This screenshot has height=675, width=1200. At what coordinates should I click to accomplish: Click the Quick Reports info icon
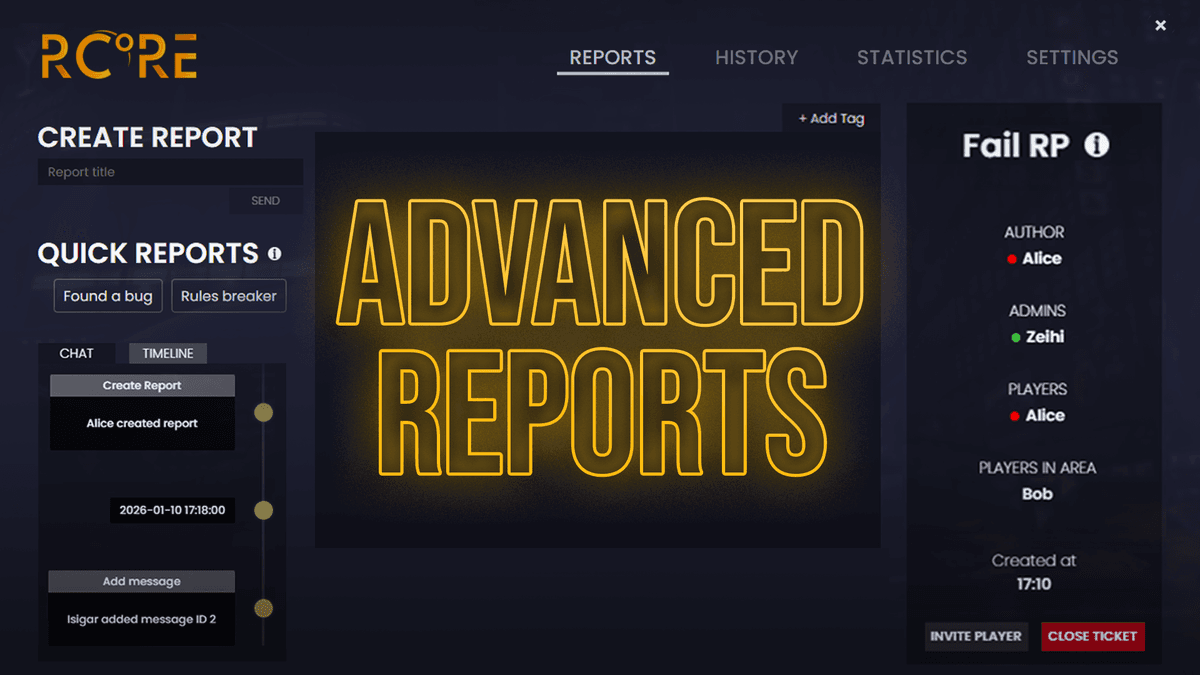point(274,254)
